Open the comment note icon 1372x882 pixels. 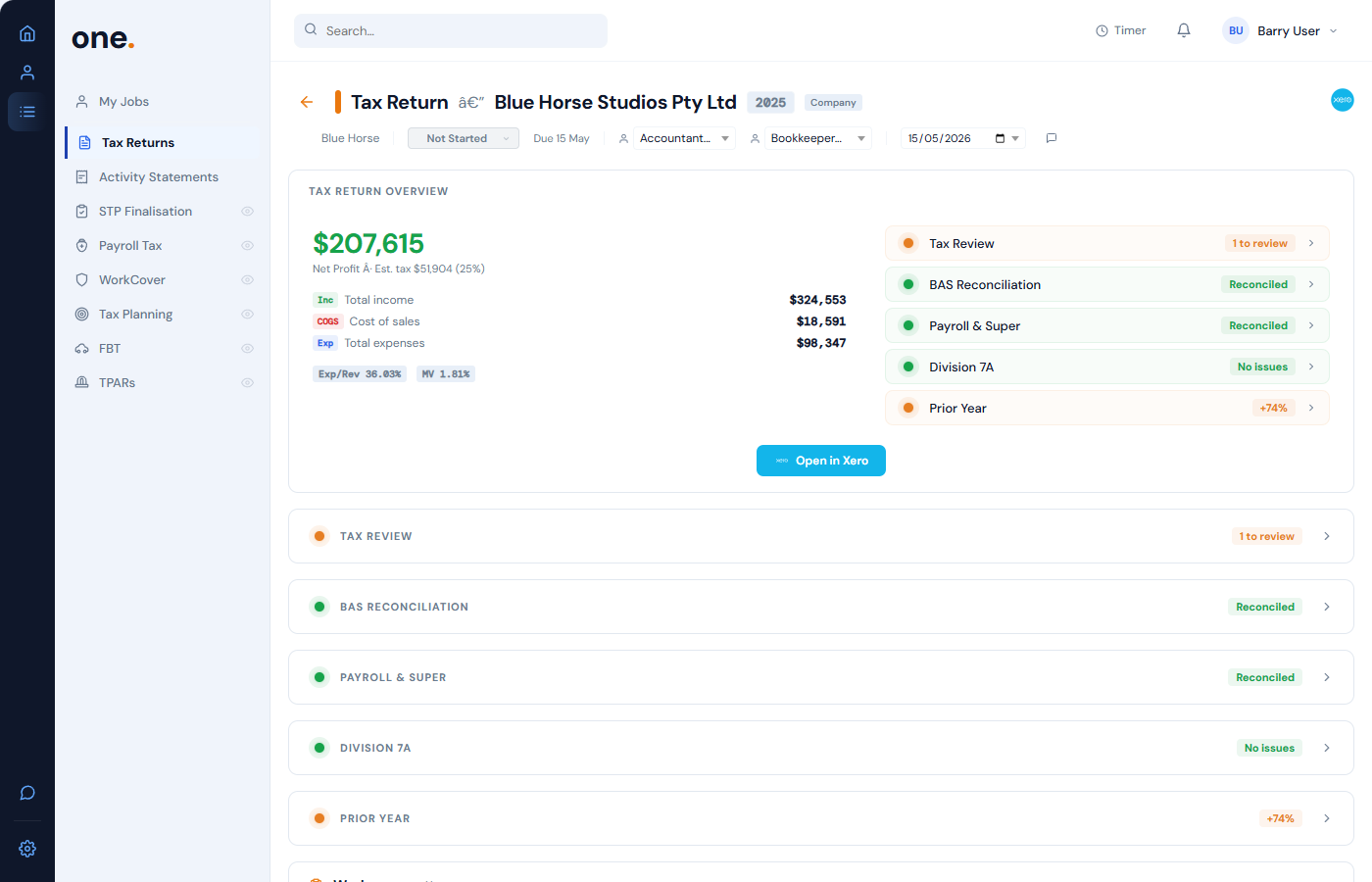click(x=1052, y=138)
